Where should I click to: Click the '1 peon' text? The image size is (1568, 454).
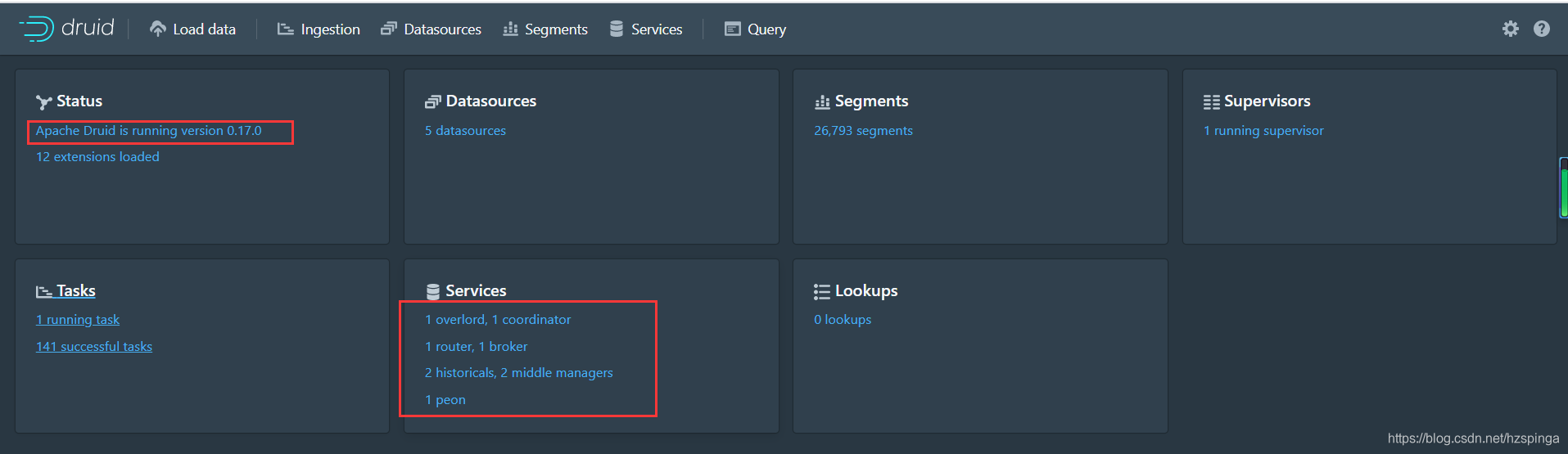pos(445,400)
